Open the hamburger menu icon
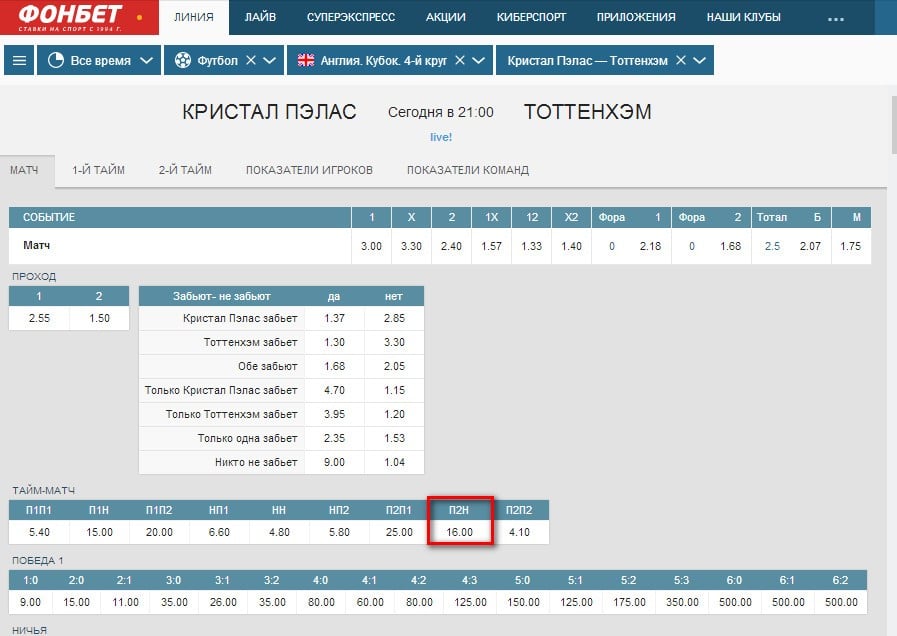897x636 pixels. click(x=19, y=60)
